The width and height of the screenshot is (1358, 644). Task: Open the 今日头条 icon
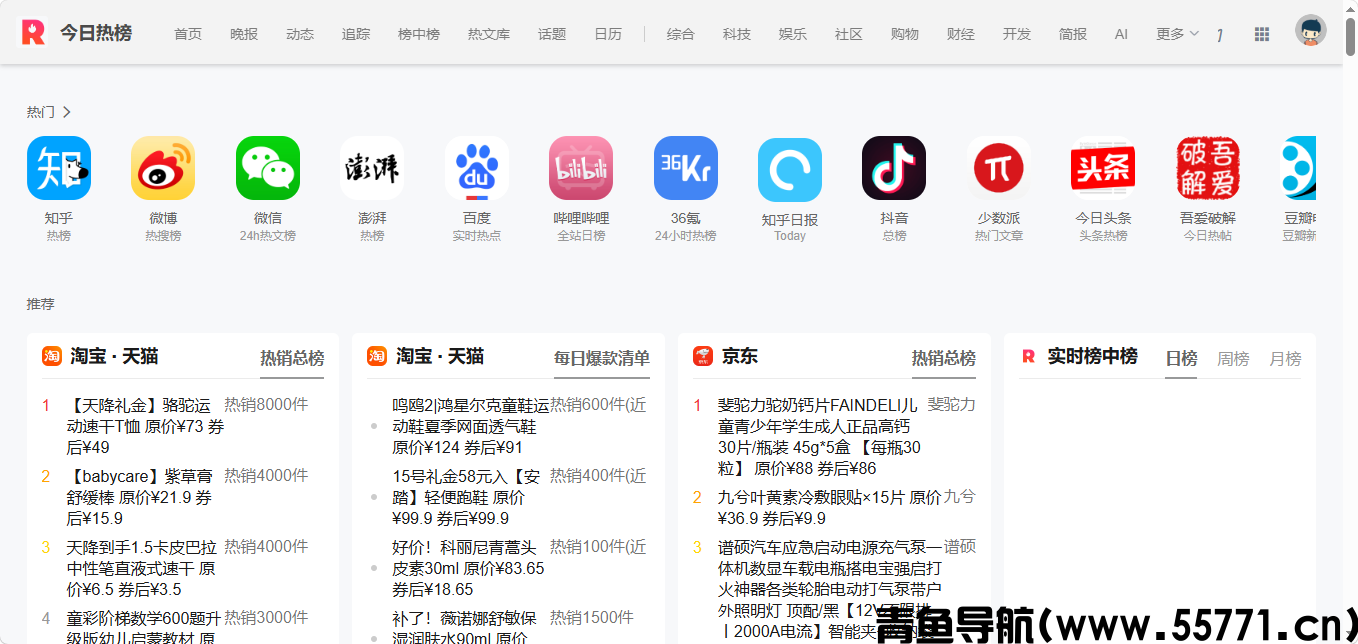(x=1103, y=168)
